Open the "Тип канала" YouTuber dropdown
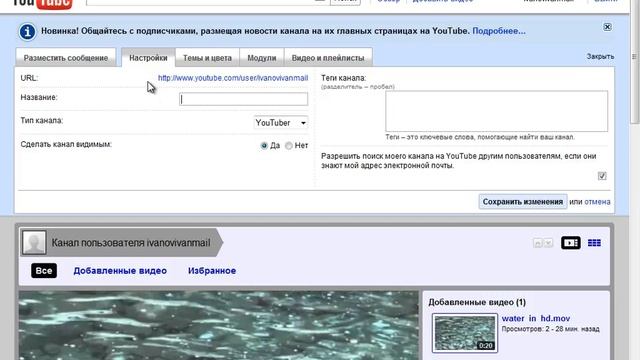Viewport: 640px width, 360px height. coord(281,123)
